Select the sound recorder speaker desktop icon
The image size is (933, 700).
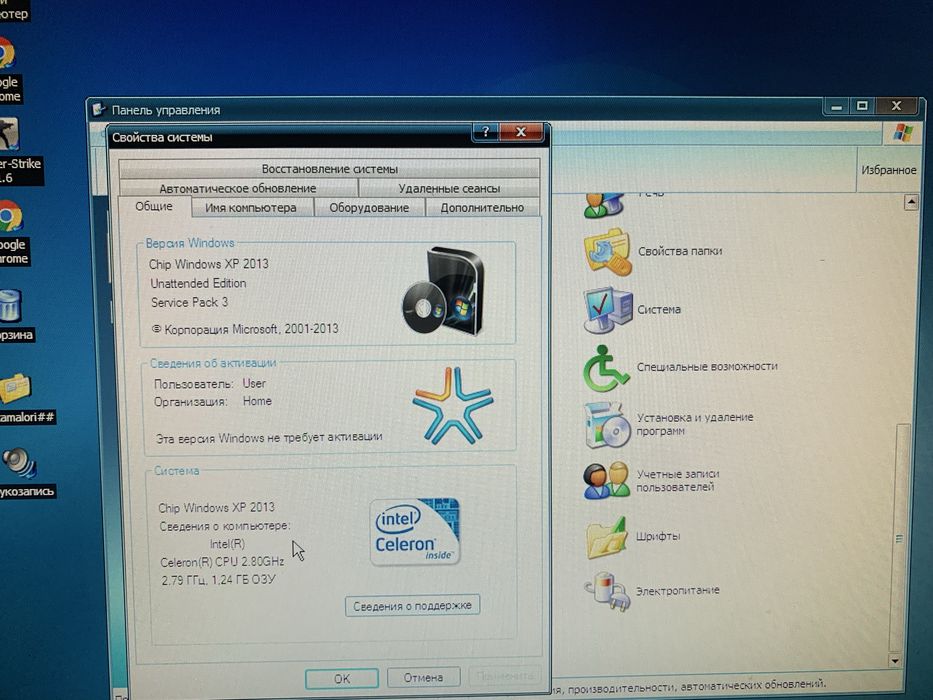click(x=19, y=463)
